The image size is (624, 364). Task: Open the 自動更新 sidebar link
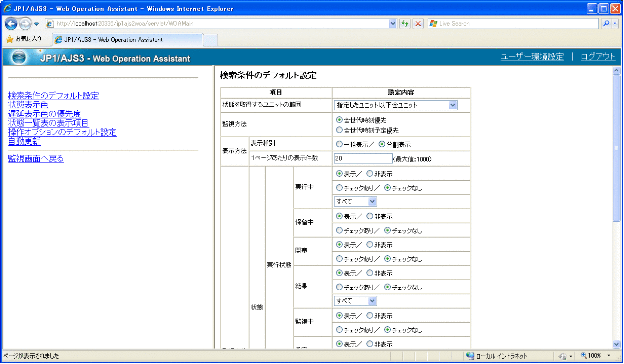pos(24,141)
